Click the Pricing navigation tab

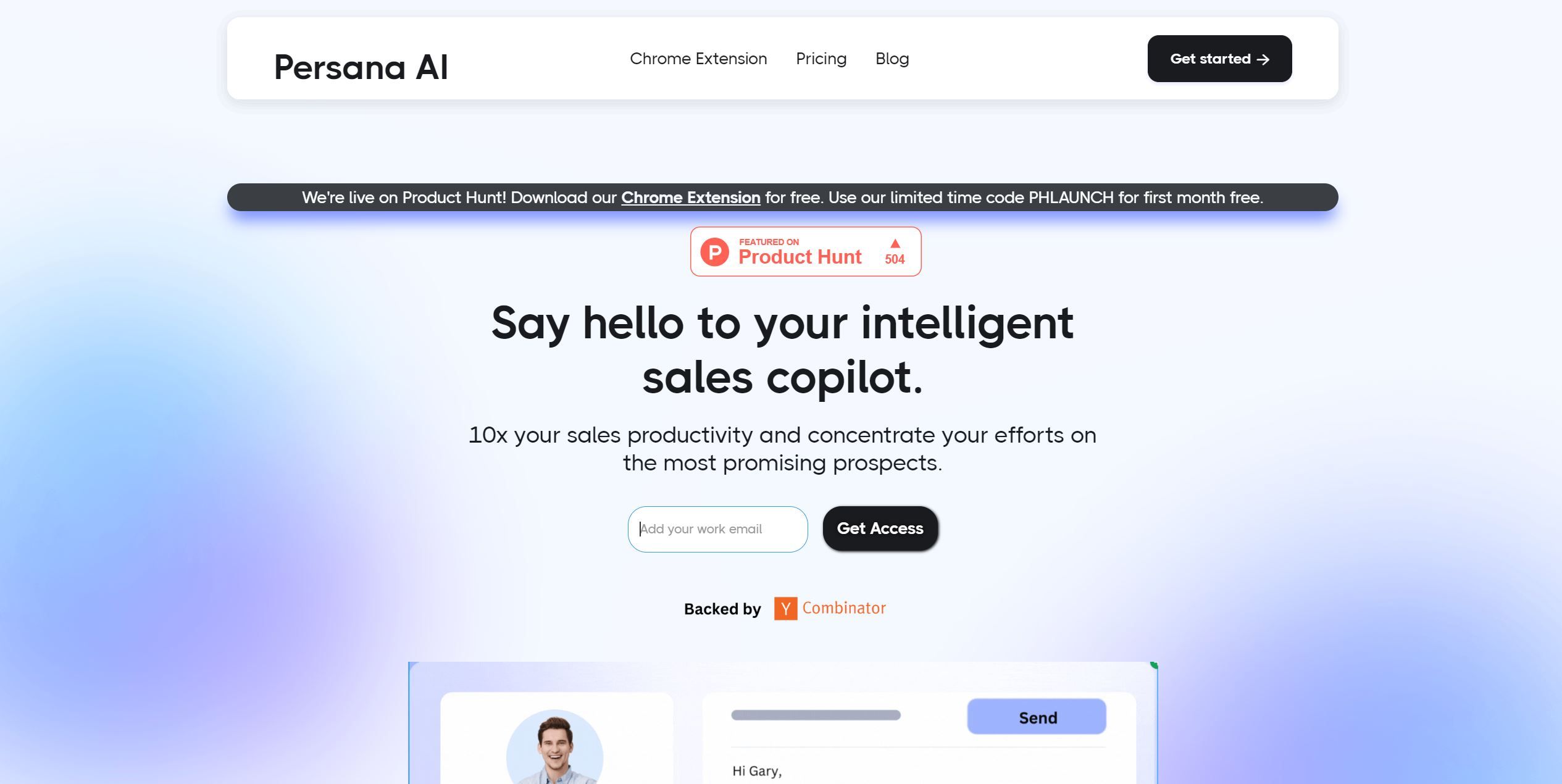click(821, 58)
